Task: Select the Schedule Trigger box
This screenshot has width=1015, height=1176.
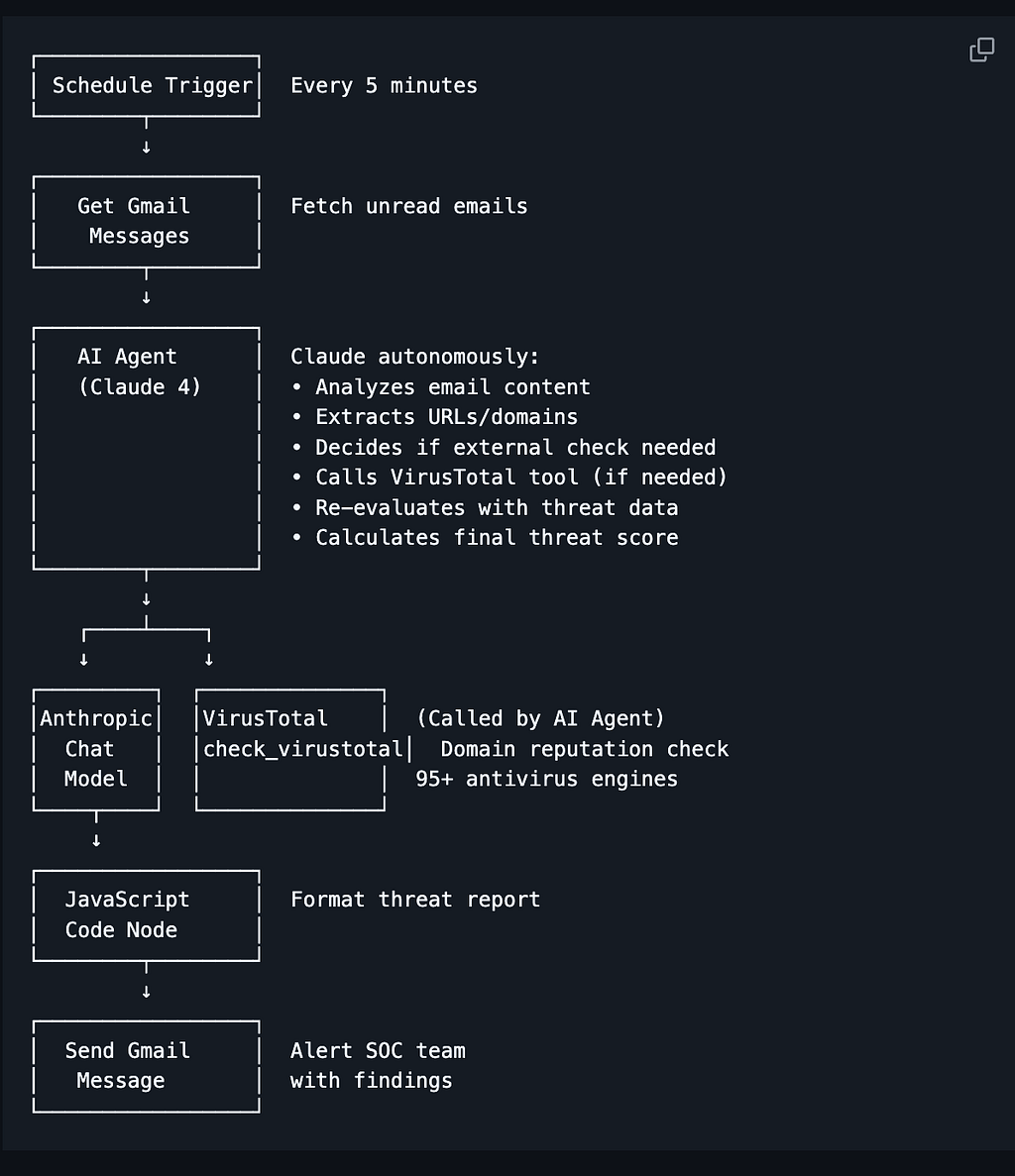Action: 147,85
